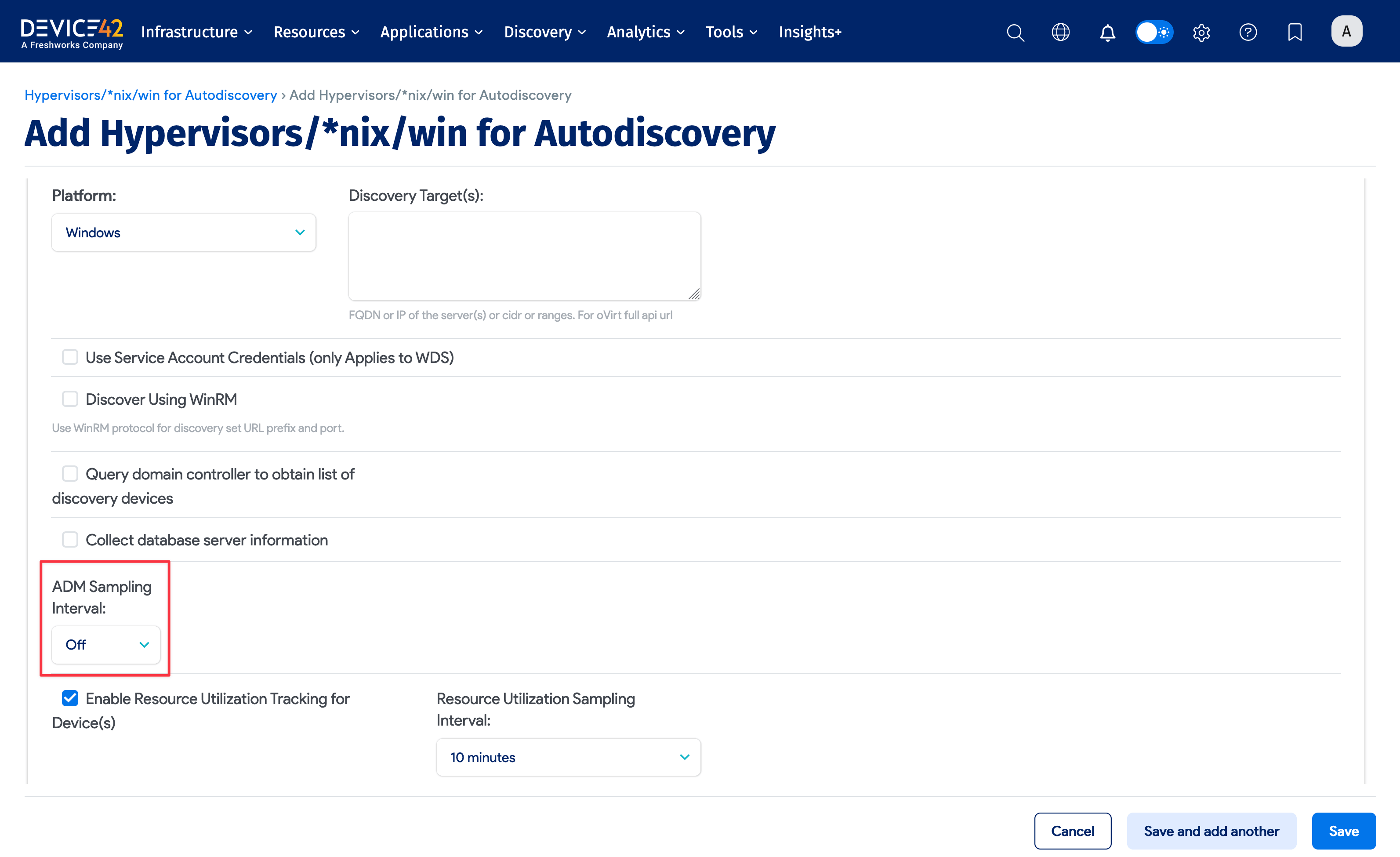Uncheck Enable Resource Utilization Tracking

click(x=70, y=698)
